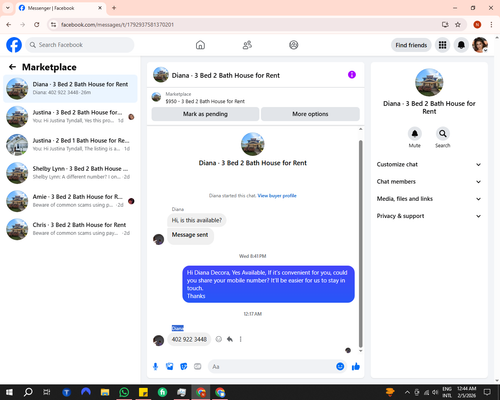Click the Mark as pending button

[205, 114]
